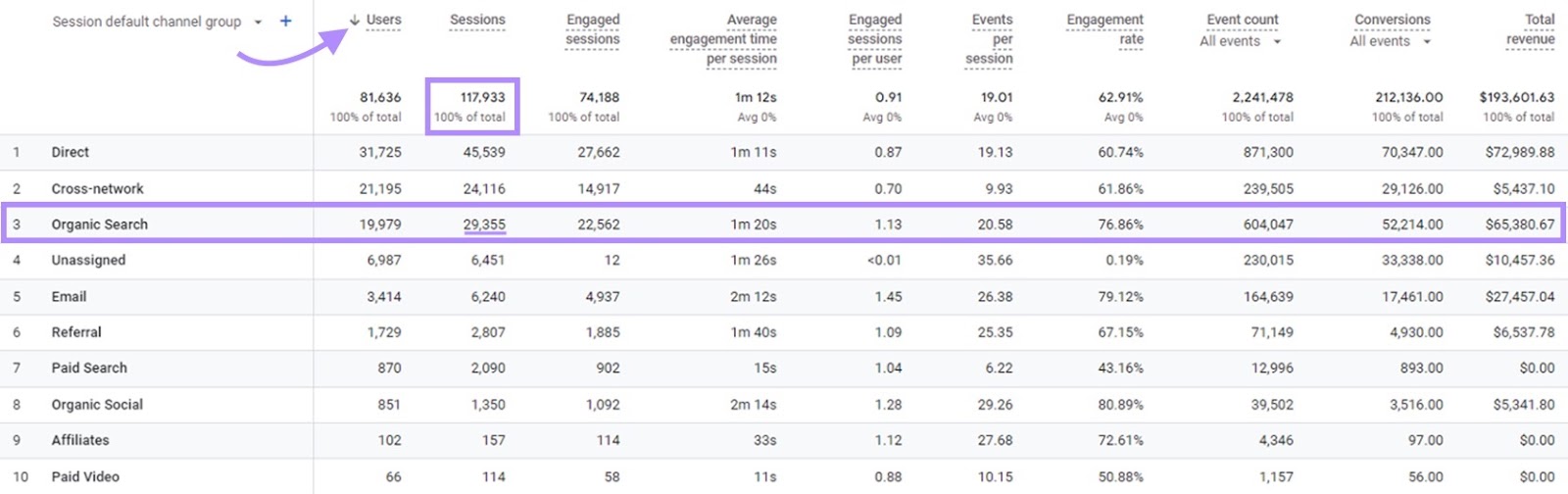Click Referral event count 71,149
1568x494 pixels.
1272,332
